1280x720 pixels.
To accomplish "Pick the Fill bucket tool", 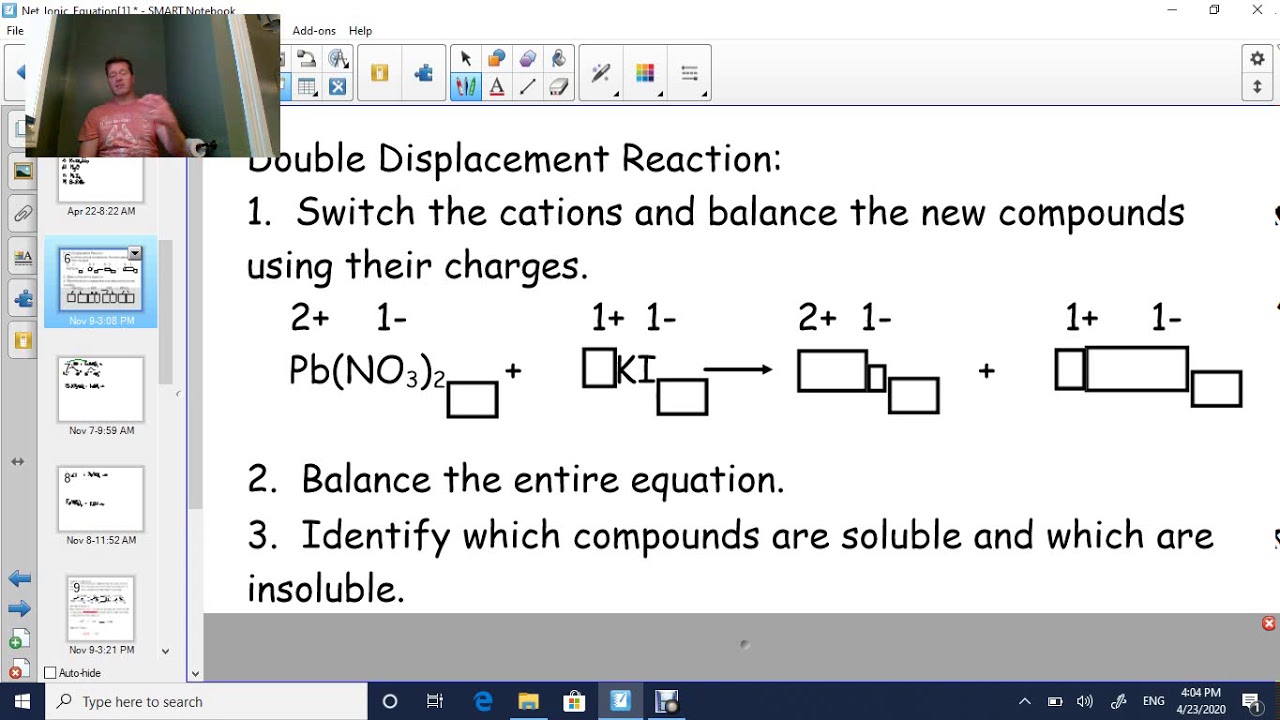I will coord(559,59).
